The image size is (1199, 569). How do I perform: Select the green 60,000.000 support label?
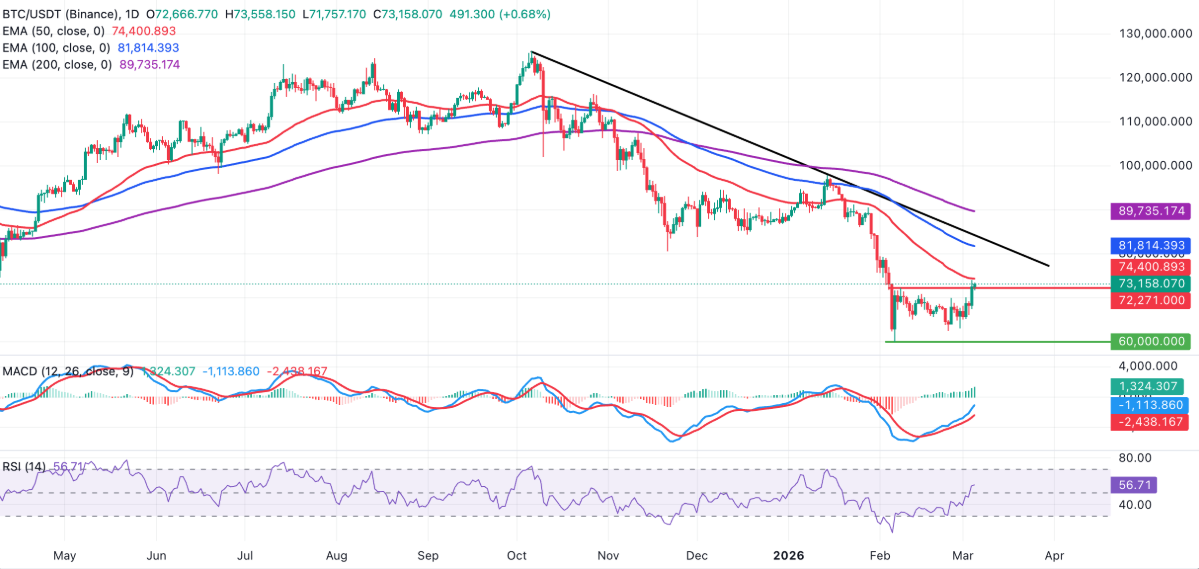point(1148,341)
